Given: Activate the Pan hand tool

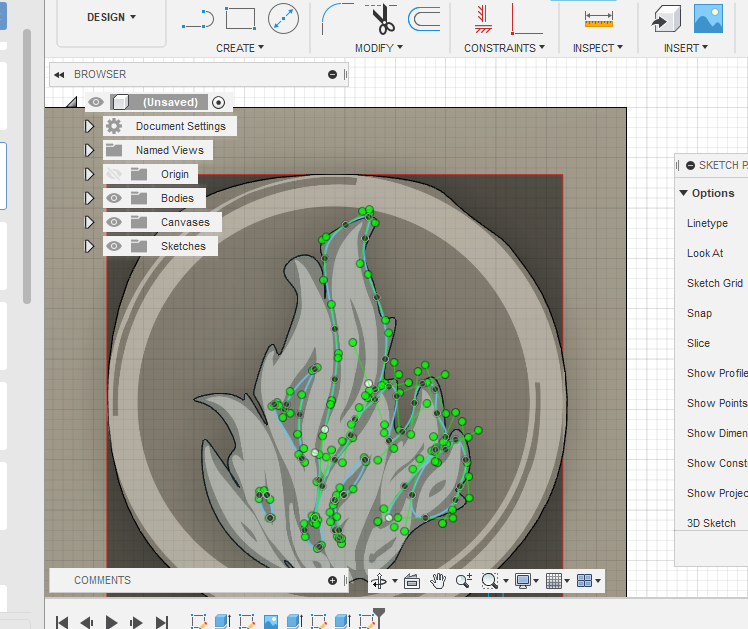Looking at the screenshot, I should (437, 581).
